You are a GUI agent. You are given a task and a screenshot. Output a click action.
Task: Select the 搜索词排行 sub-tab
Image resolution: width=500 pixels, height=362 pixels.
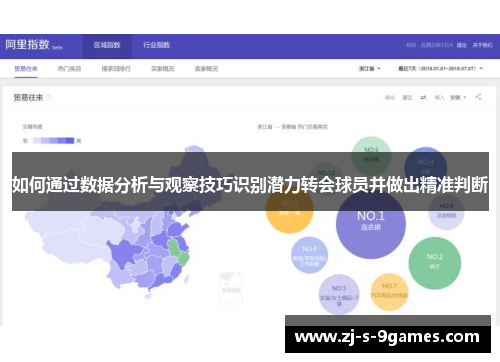point(116,69)
